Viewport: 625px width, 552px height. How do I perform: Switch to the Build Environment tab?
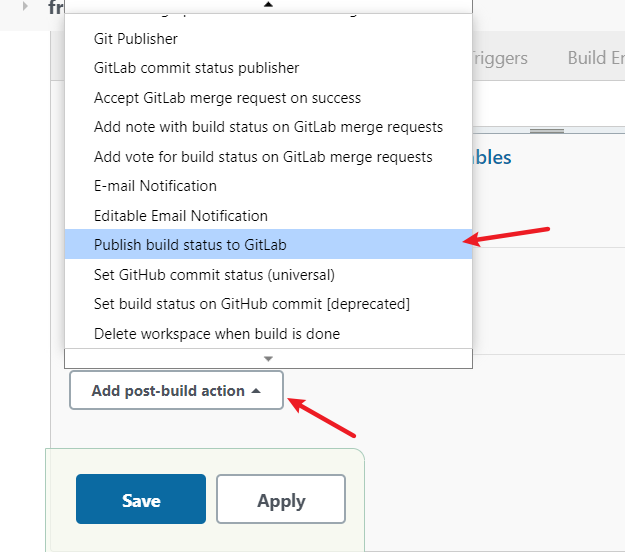point(596,58)
